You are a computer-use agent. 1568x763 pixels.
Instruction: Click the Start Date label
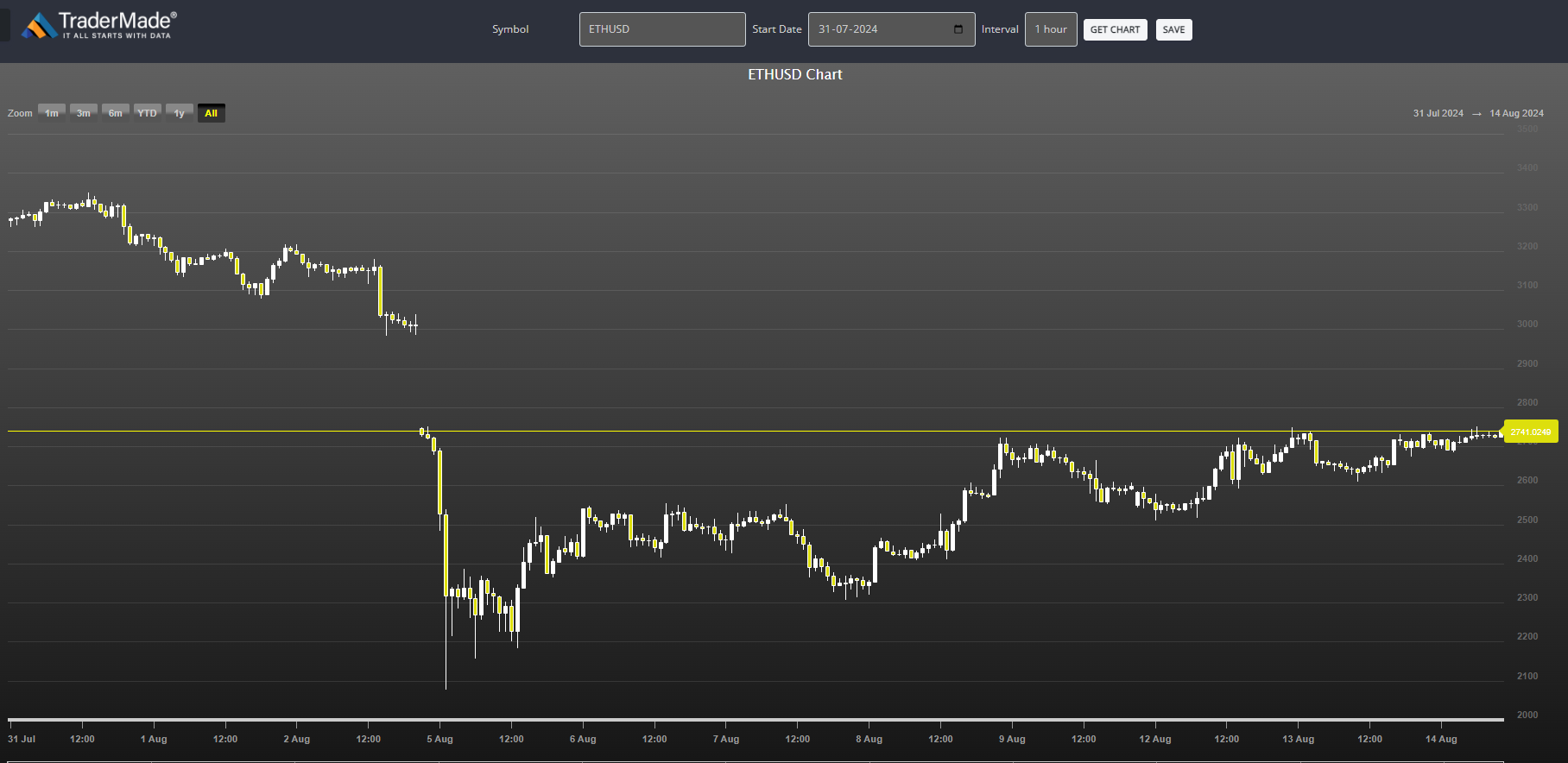click(777, 29)
